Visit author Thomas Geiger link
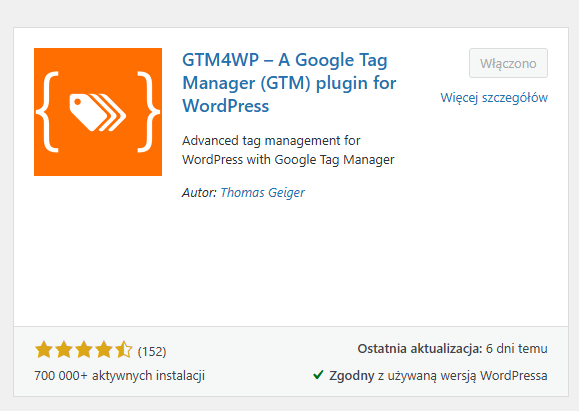 coord(263,192)
